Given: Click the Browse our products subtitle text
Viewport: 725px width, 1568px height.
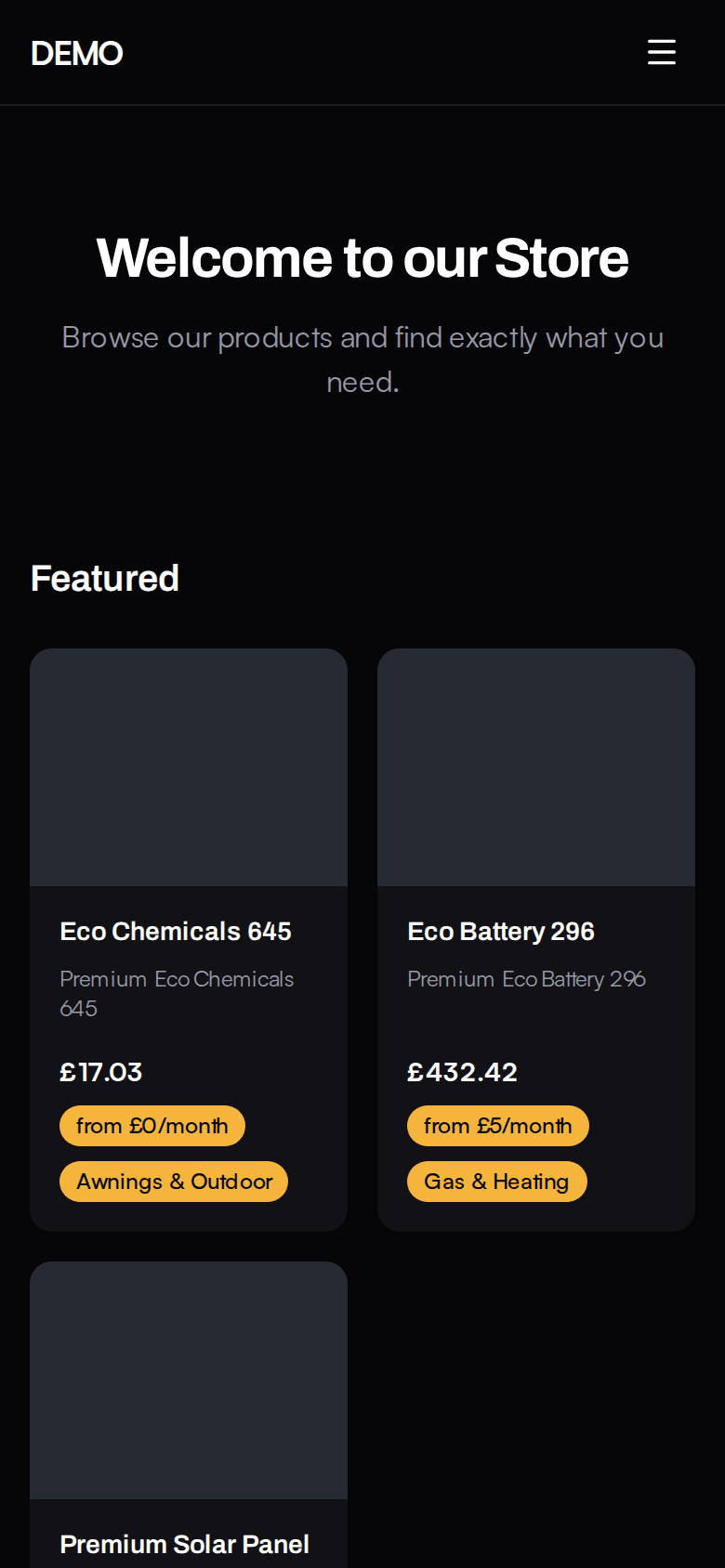Looking at the screenshot, I should [362, 359].
